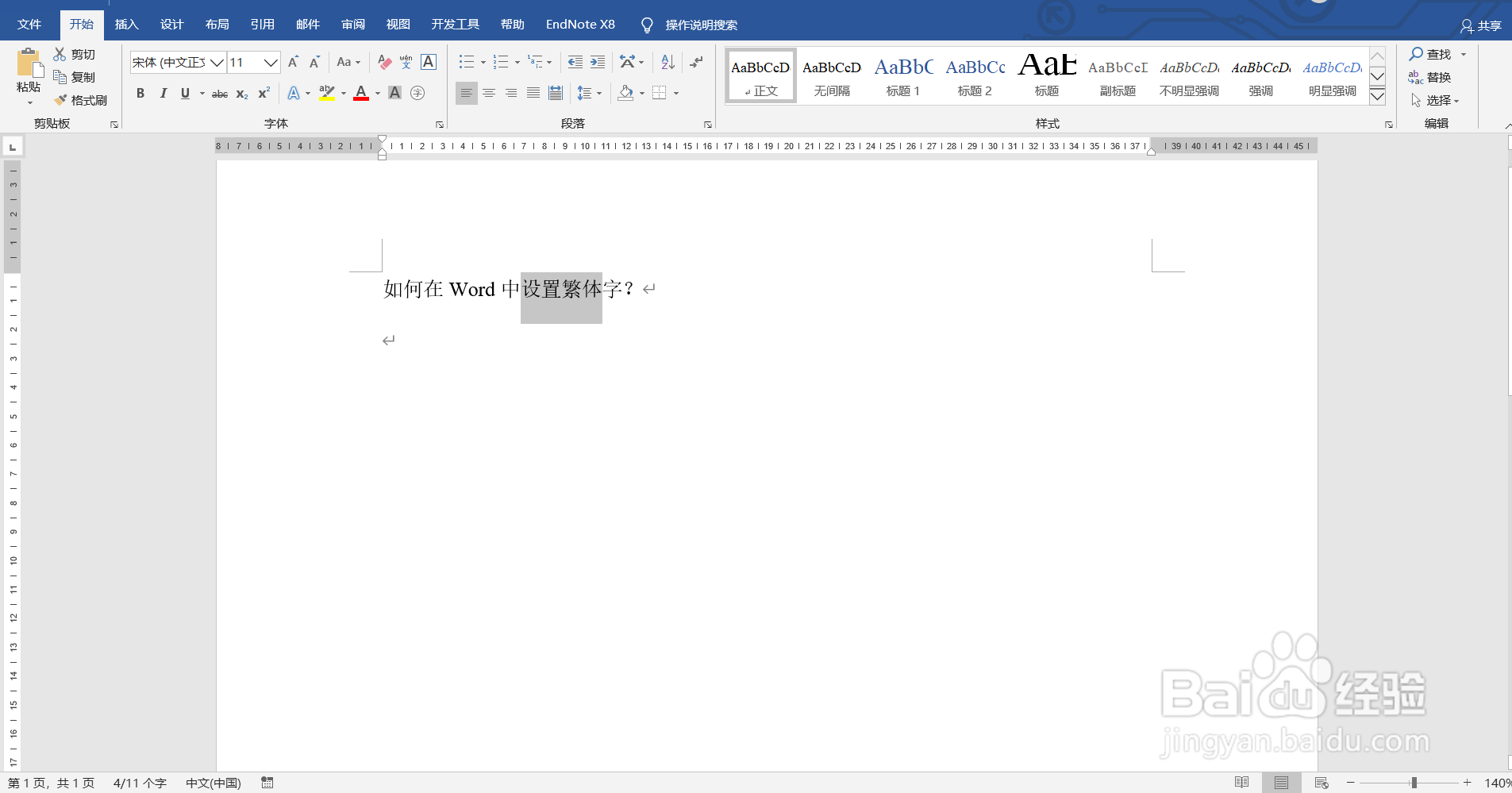This screenshot has width=1512, height=793.
Task: Adjust the zoom slider handle
Action: (x=1414, y=783)
